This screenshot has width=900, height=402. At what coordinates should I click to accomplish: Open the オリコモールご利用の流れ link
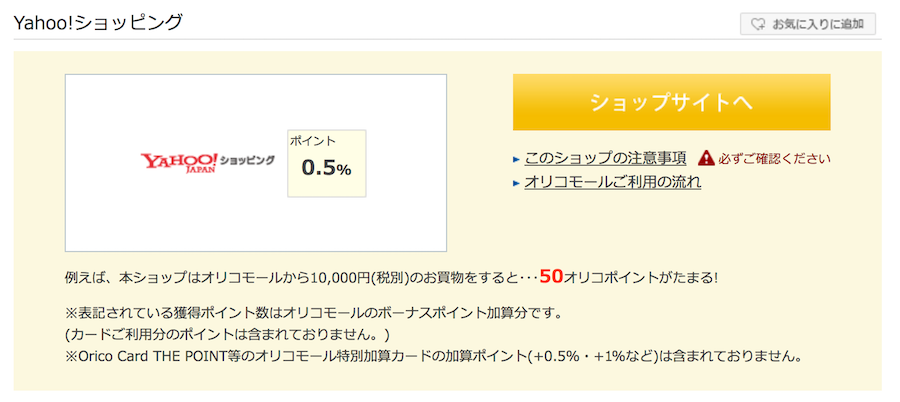(x=612, y=183)
